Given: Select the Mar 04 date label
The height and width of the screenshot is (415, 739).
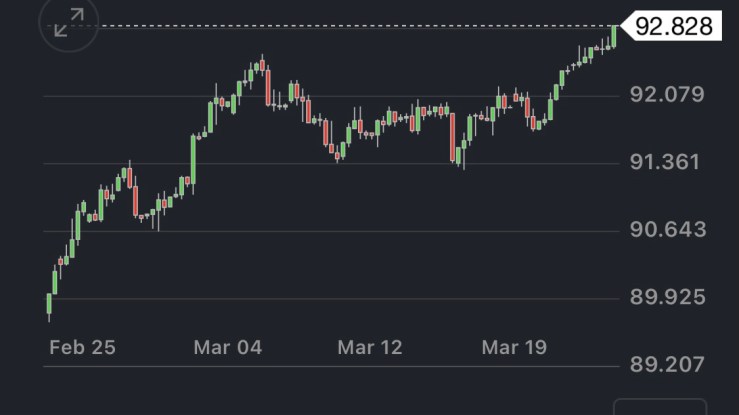Looking at the screenshot, I should click(x=226, y=347).
